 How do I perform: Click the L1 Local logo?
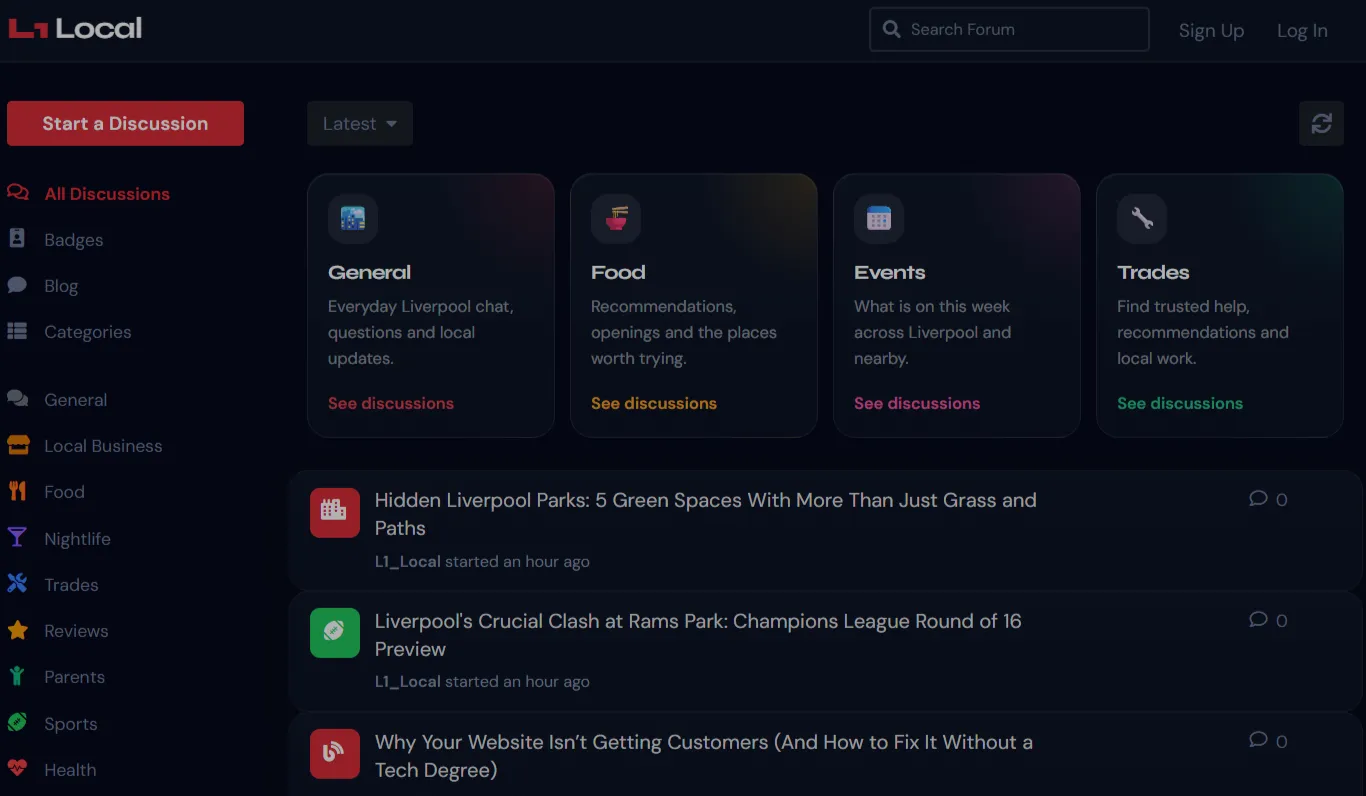[74, 28]
